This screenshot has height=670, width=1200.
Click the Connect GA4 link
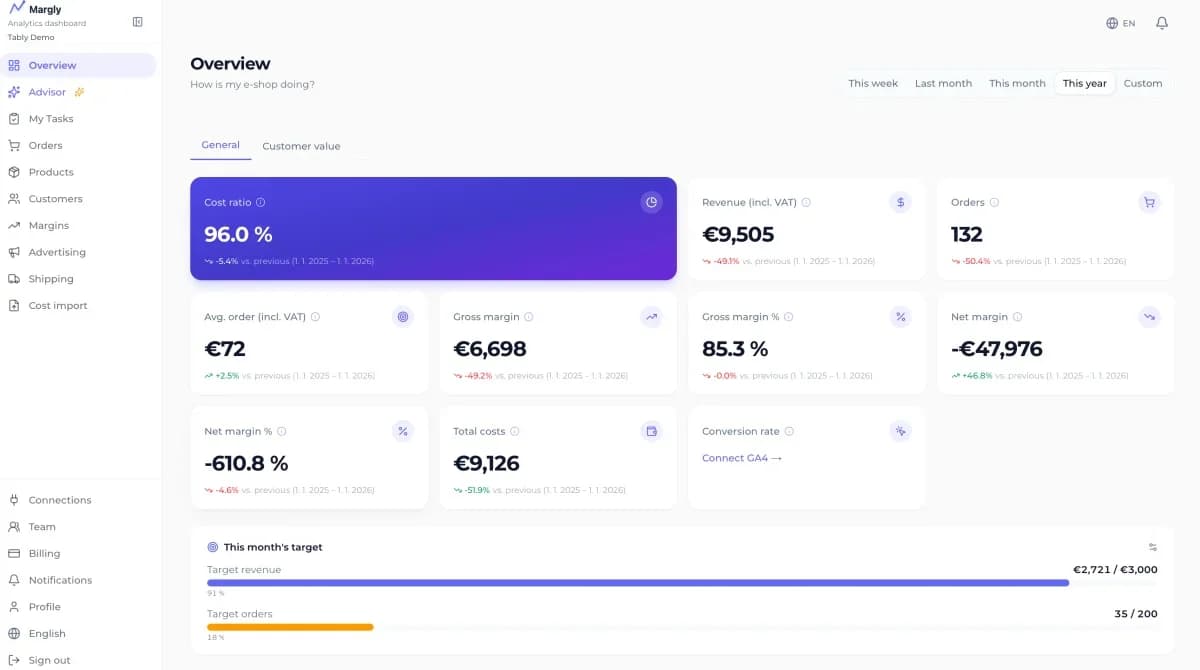coord(738,458)
